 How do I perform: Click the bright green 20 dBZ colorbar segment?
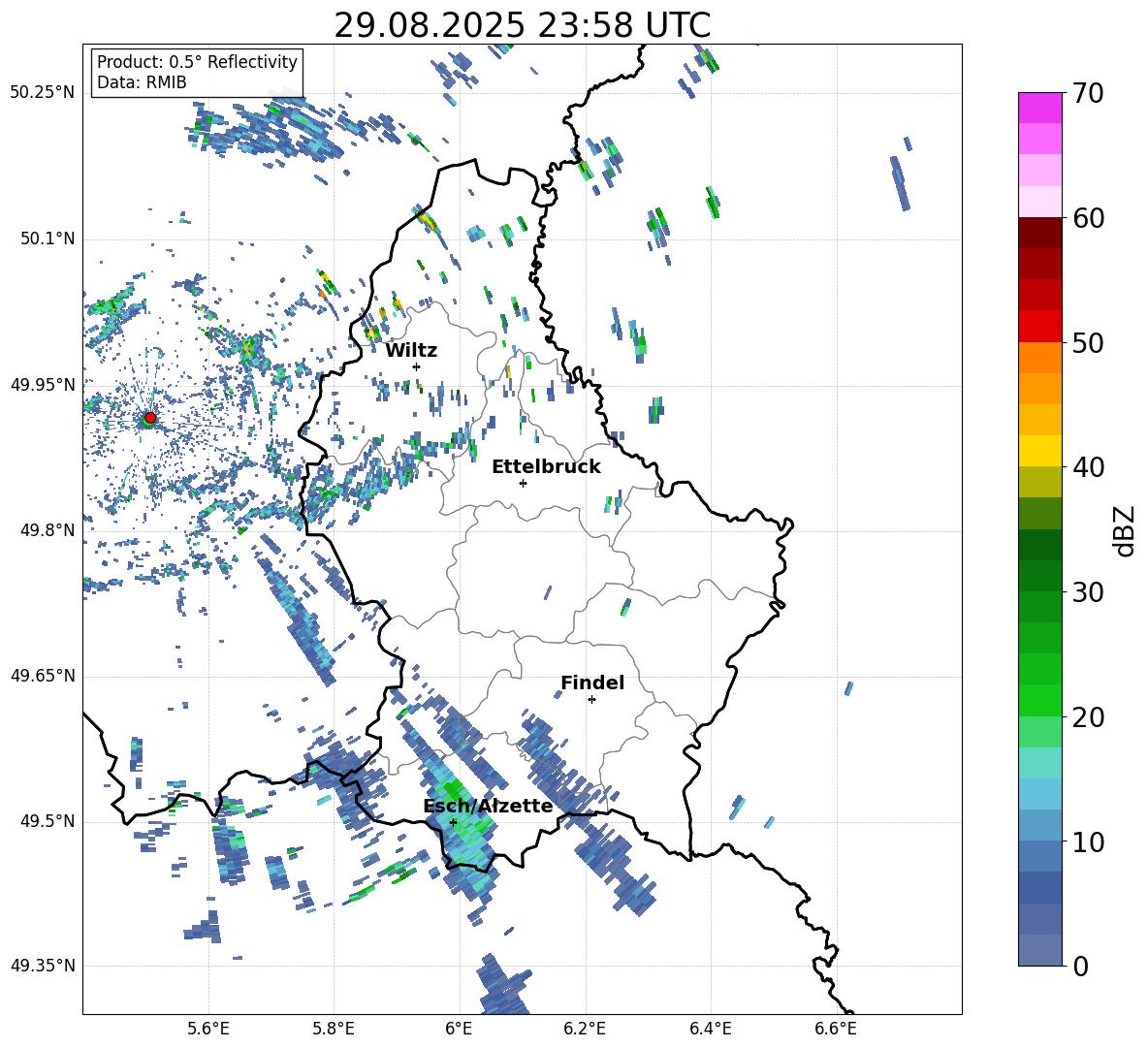[1040, 700]
